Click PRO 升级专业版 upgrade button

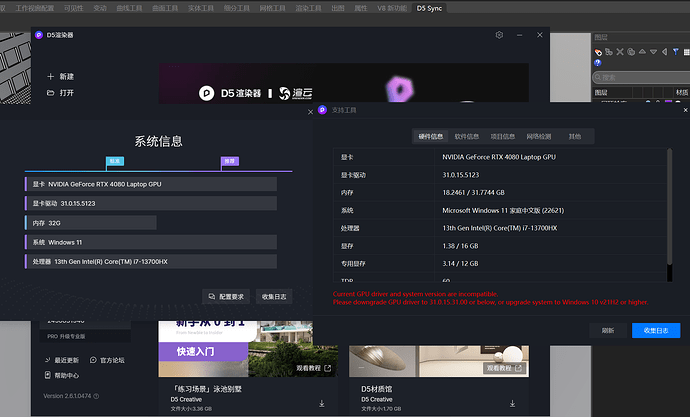[85, 336]
